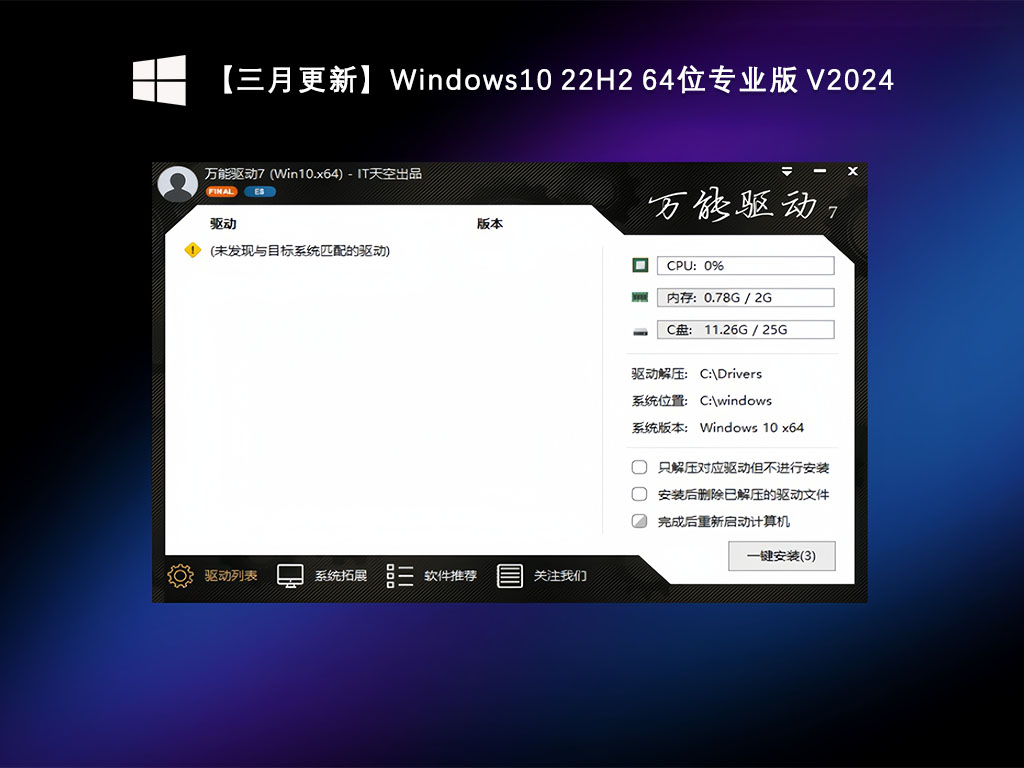
Task: Click the 驱动 column header
Action: pos(223,223)
